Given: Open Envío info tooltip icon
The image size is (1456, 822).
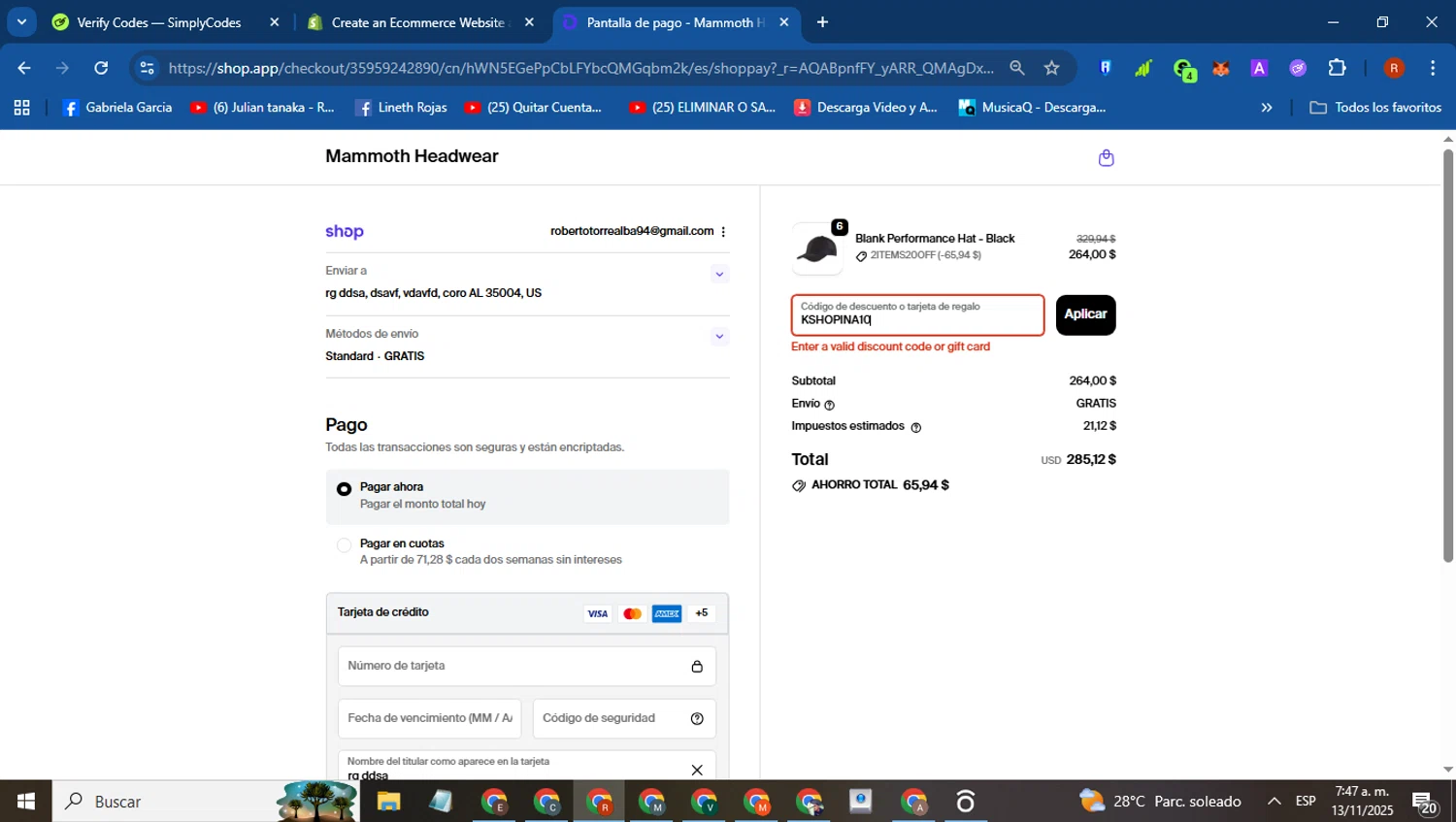Looking at the screenshot, I should (x=829, y=405).
